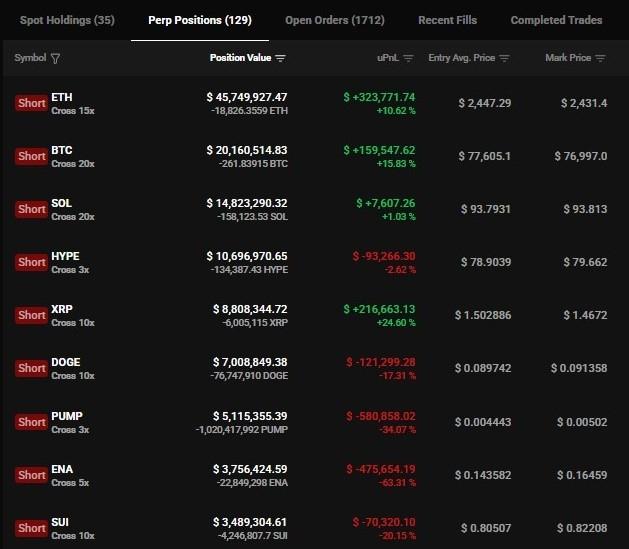Select Perp Positions (129) tab

pos(200,20)
